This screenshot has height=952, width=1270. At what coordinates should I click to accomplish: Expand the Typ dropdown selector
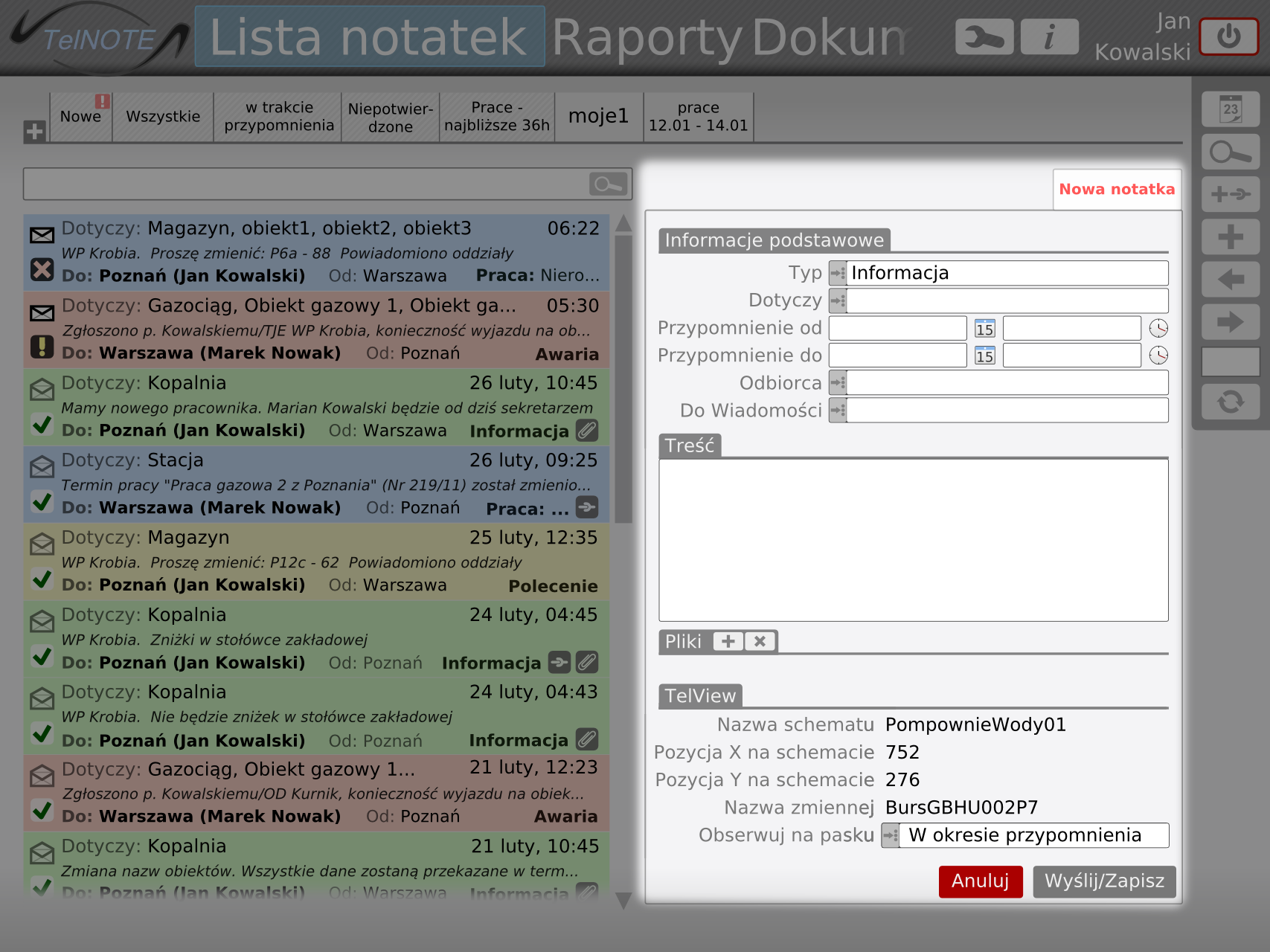(838, 273)
